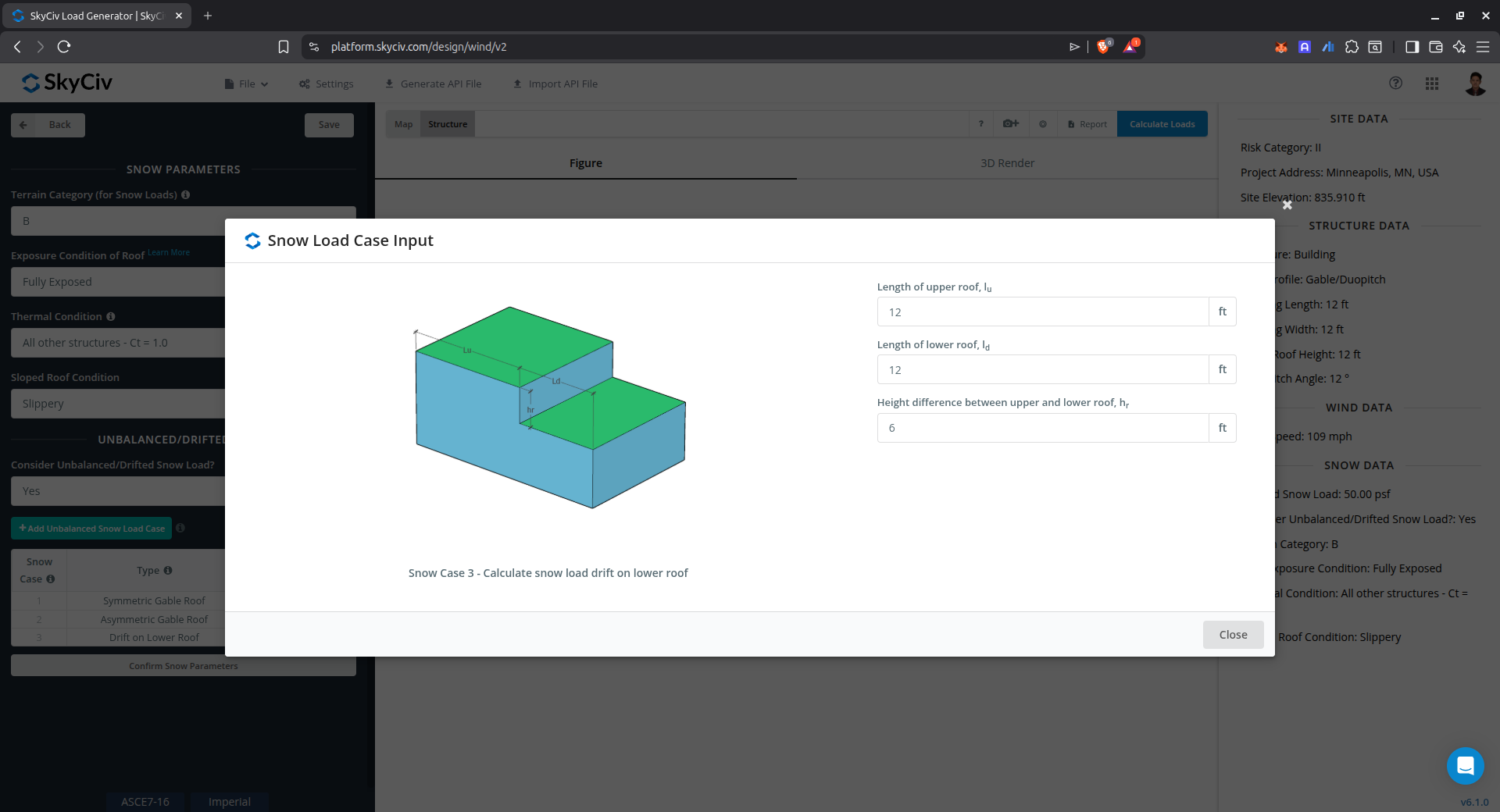Open the Sloped Roof Condition dropdown

[x=117, y=404]
